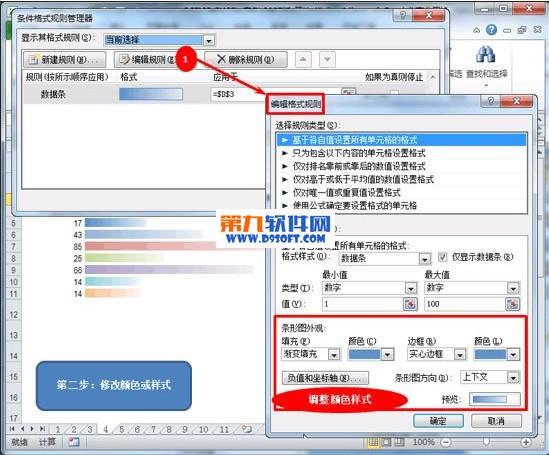Go to last sheet navigation arrow
Image resolution: width=549 pixels, height=455 pixels.
click(x=42, y=429)
